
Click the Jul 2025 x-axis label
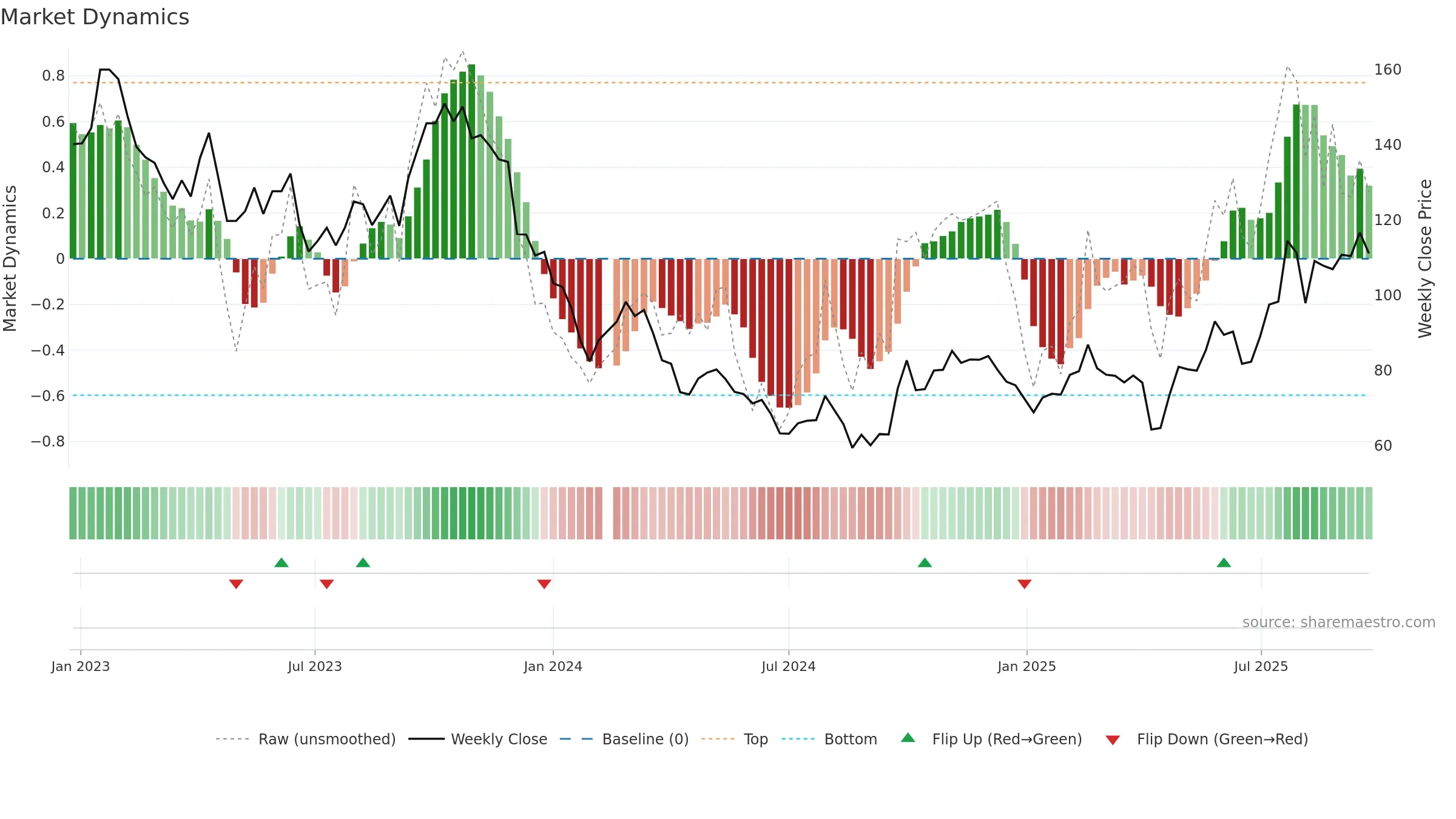coord(1261,666)
